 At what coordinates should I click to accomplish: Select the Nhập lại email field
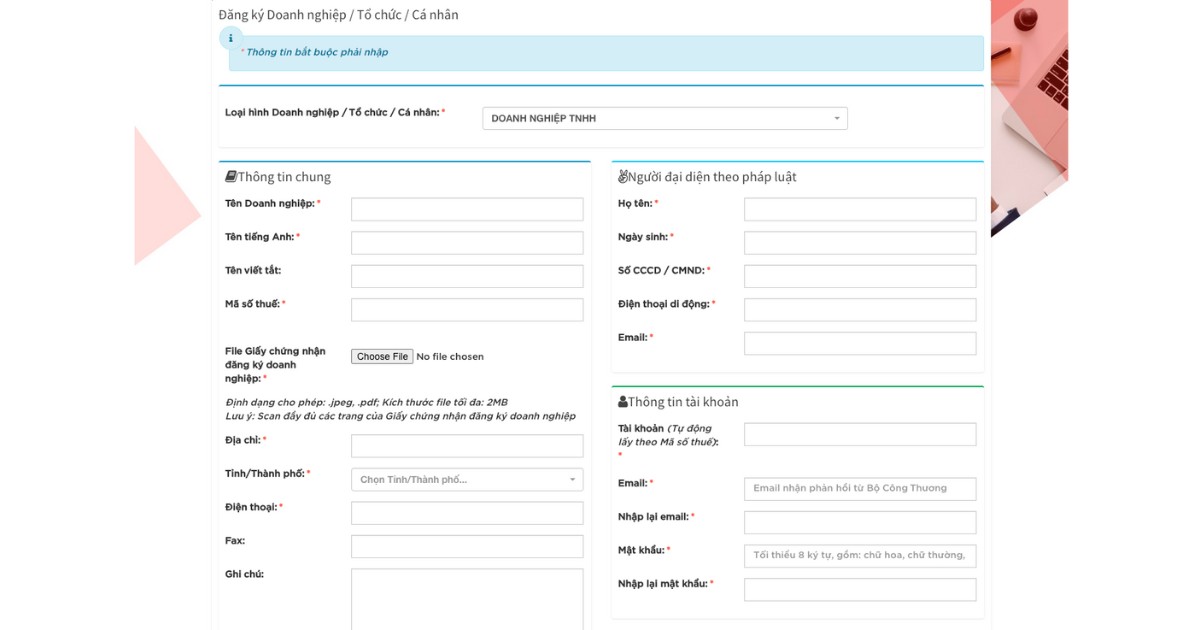pyautogui.click(x=859, y=523)
